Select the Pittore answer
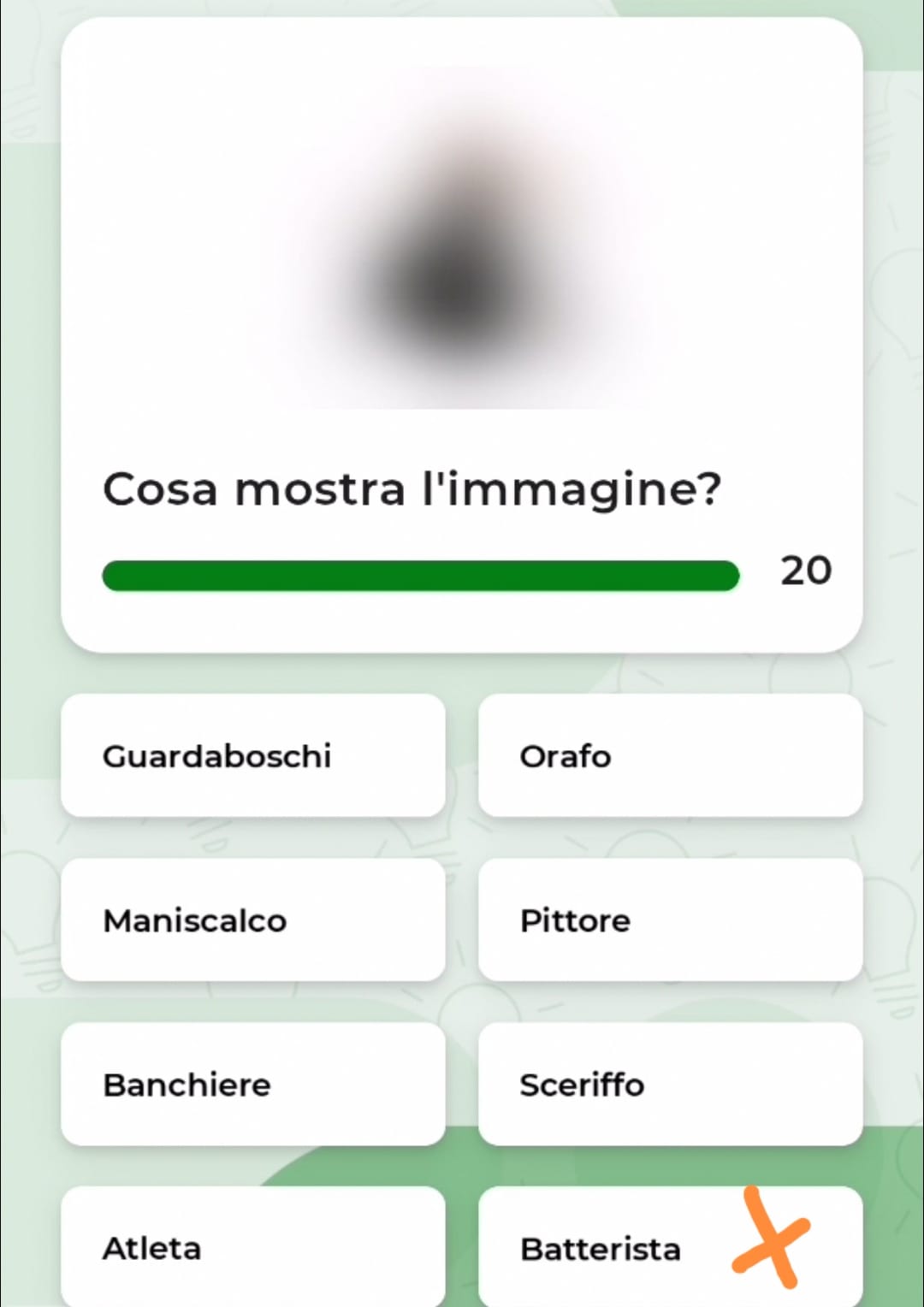The height and width of the screenshot is (1307, 924). tap(670, 920)
